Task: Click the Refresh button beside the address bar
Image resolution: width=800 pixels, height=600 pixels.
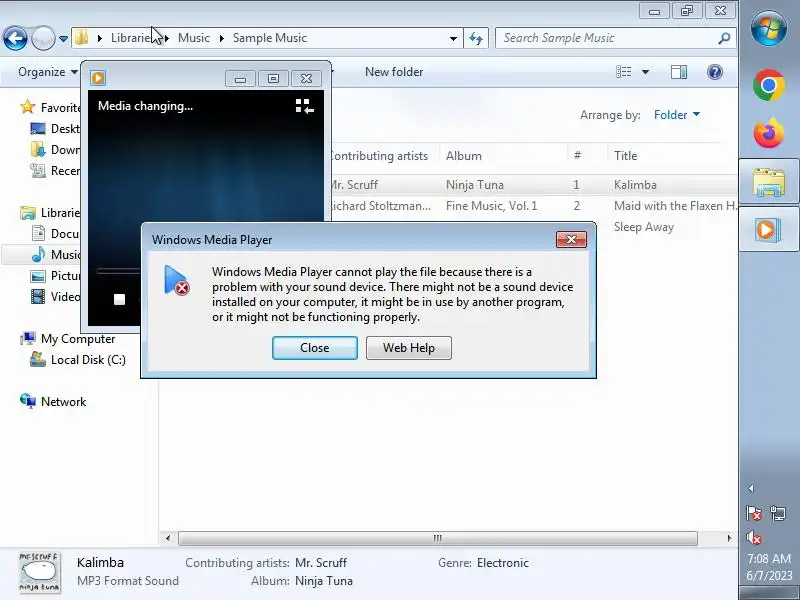Action: click(x=476, y=38)
